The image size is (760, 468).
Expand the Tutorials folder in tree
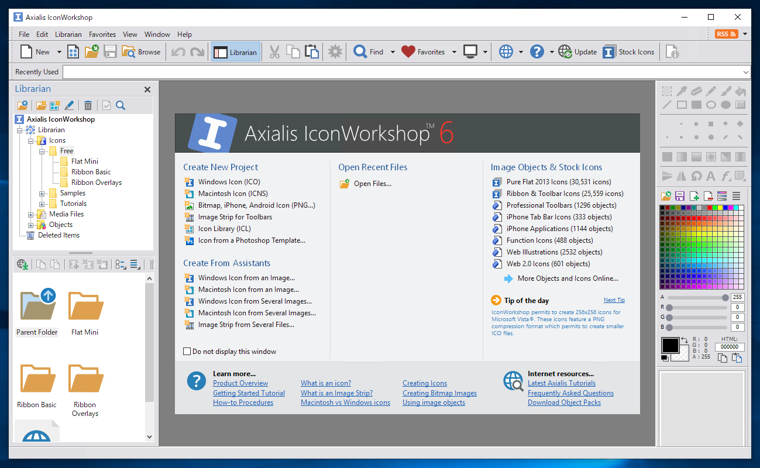(x=42, y=204)
